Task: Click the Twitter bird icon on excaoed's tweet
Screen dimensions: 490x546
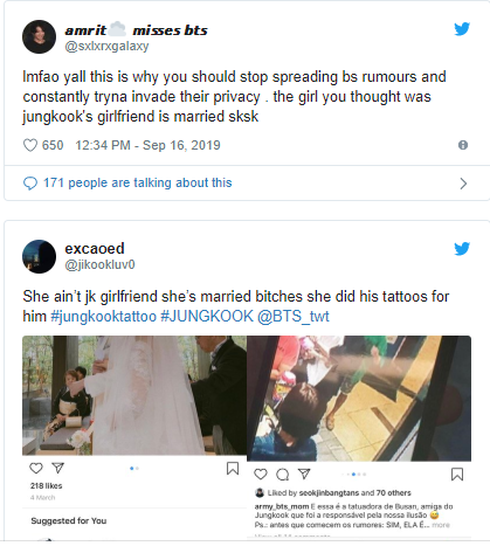Action: (462, 249)
